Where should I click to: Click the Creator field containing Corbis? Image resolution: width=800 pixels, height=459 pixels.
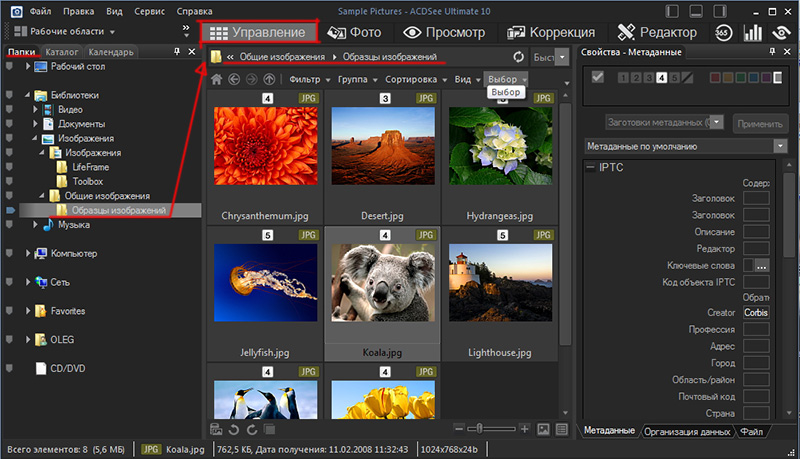coord(756,313)
